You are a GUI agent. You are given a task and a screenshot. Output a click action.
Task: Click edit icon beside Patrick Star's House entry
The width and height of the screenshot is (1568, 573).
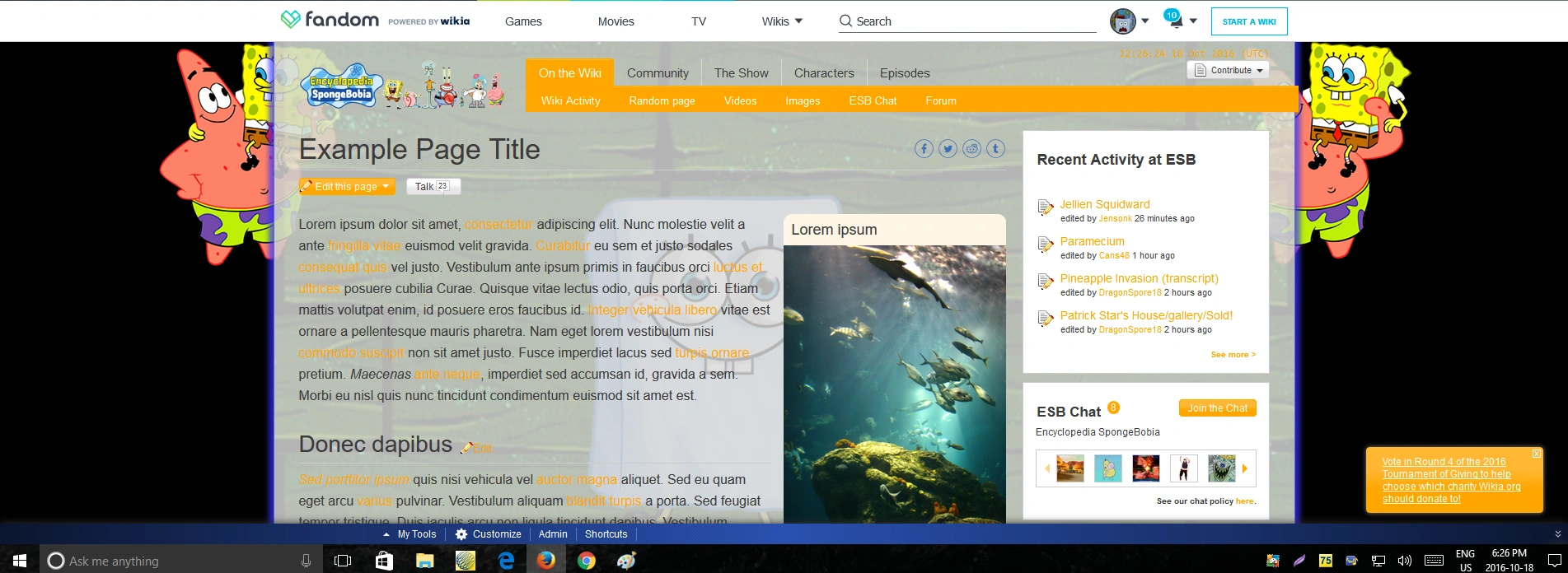(1046, 319)
